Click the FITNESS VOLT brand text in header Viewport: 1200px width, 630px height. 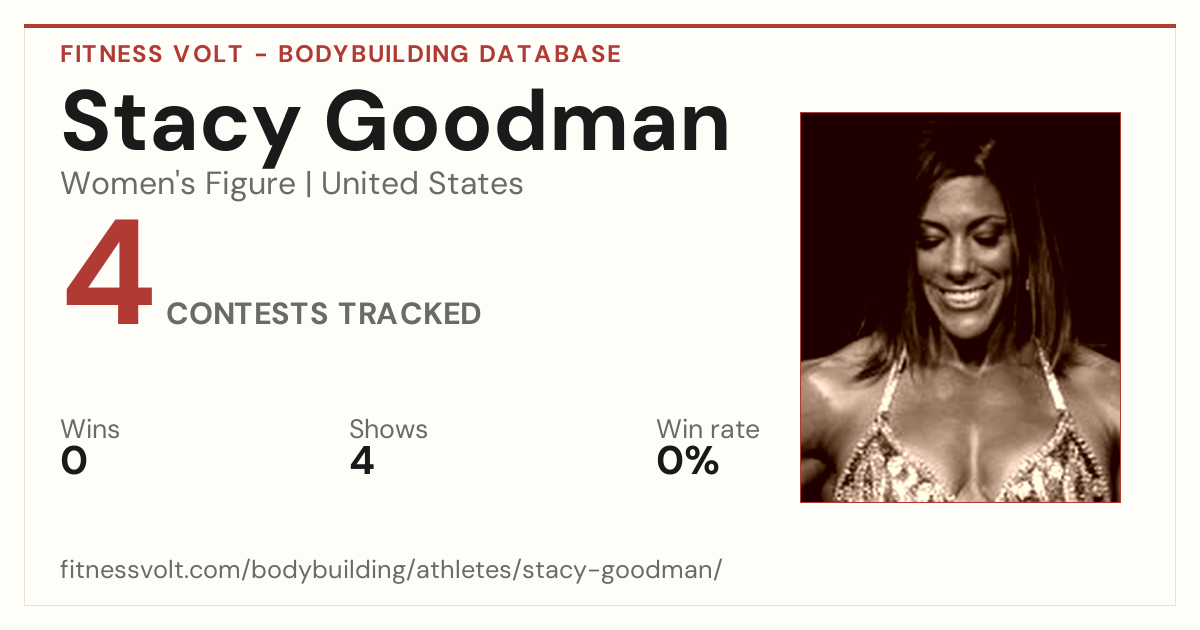(151, 54)
